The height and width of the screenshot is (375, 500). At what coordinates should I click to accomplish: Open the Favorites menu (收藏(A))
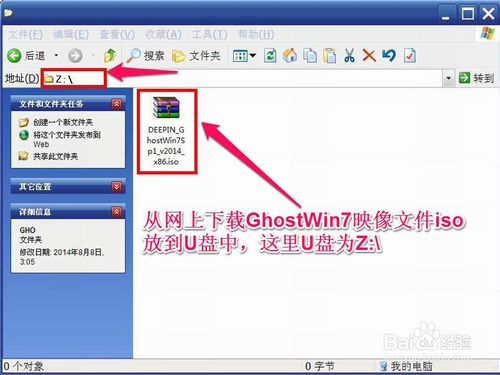pos(163,34)
